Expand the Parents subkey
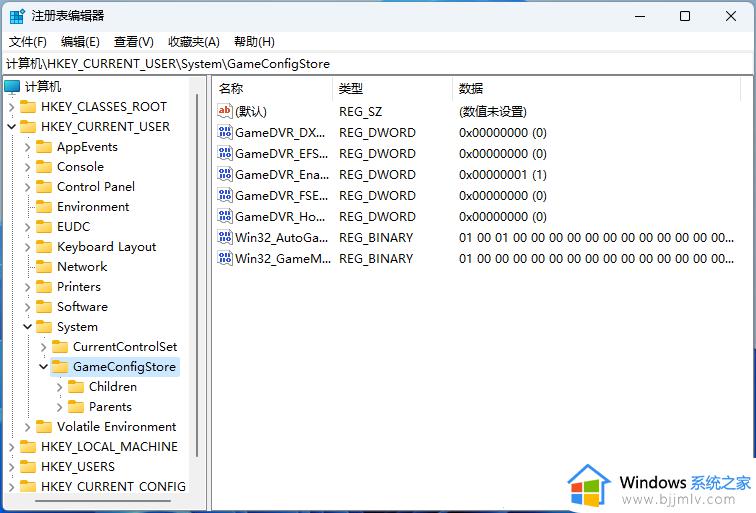Viewport: 756px width, 513px height. [59, 407]
